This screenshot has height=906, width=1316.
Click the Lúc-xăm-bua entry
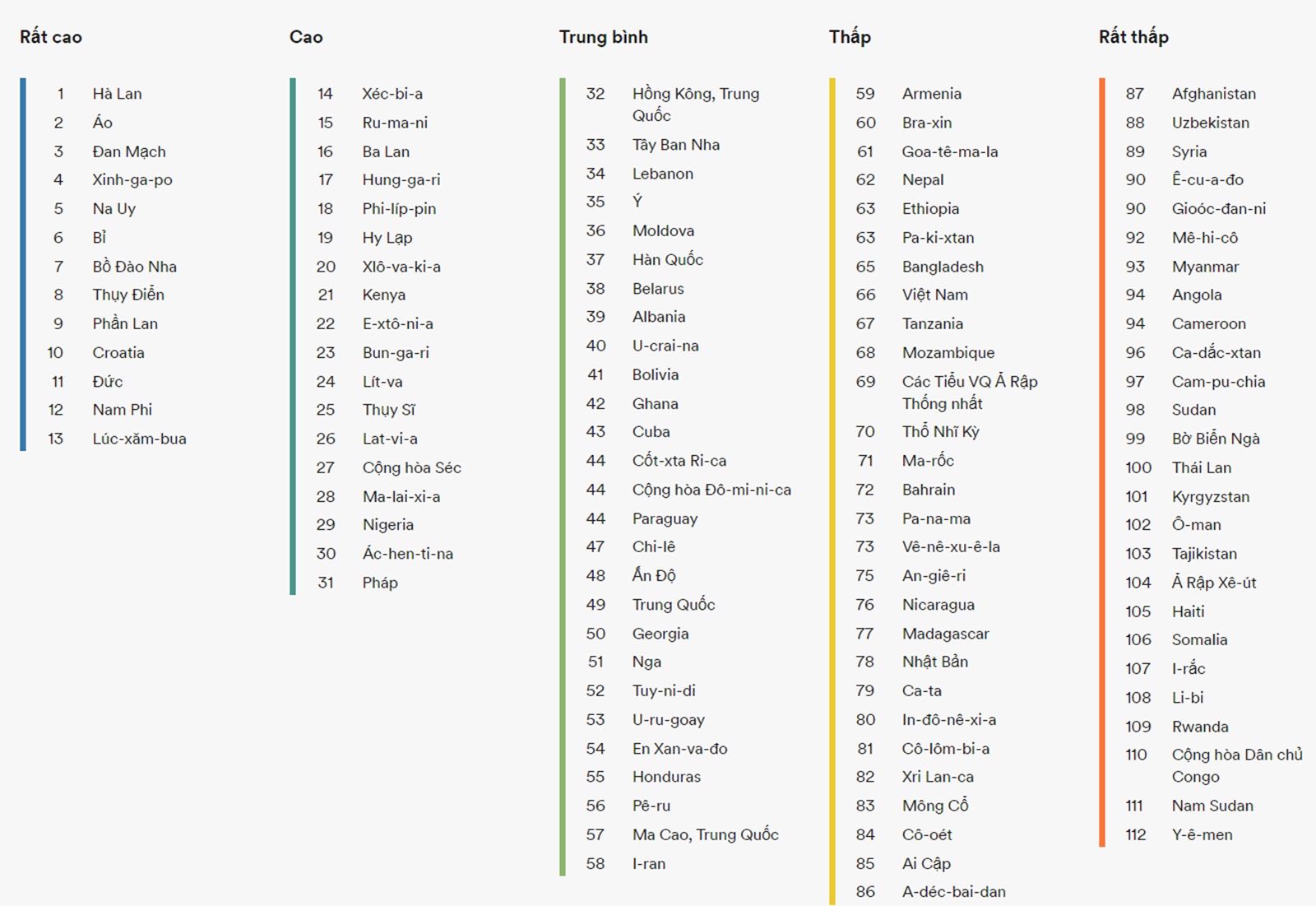tap(139, 439)
